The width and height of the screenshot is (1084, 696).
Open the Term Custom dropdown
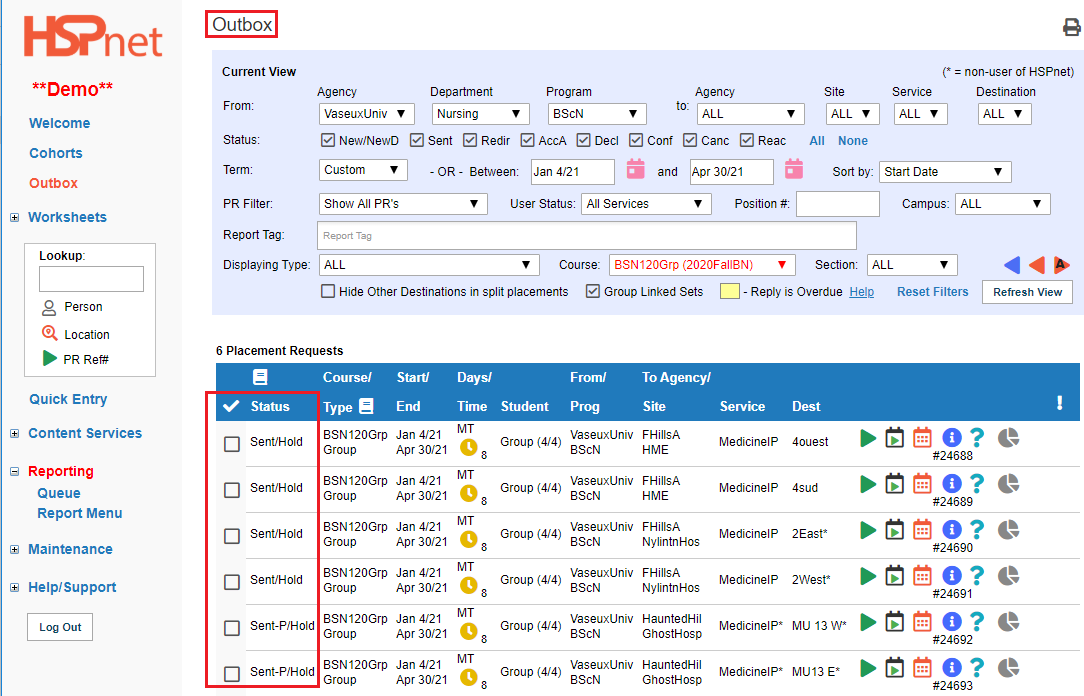pos(363,170)
